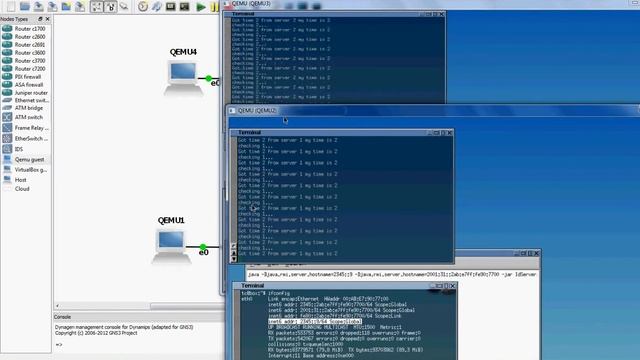Click the highlighted inet6 addr line in ifconfig output
Viewport: 640px width, 360px height.
315,322
